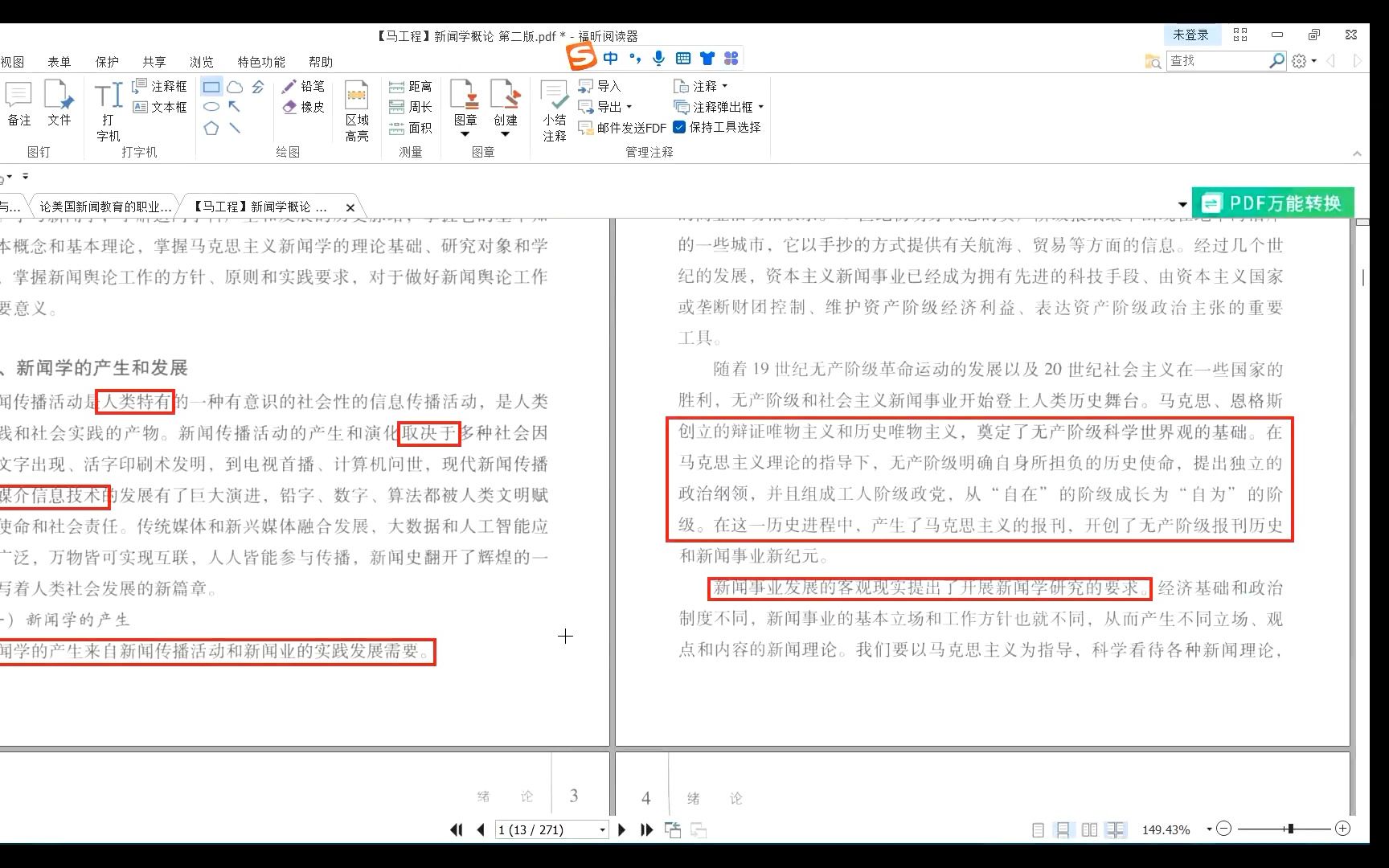Toggle 保持工具选择 checkbox
Screen dimensions: 1389x868
tap(679, 127)
